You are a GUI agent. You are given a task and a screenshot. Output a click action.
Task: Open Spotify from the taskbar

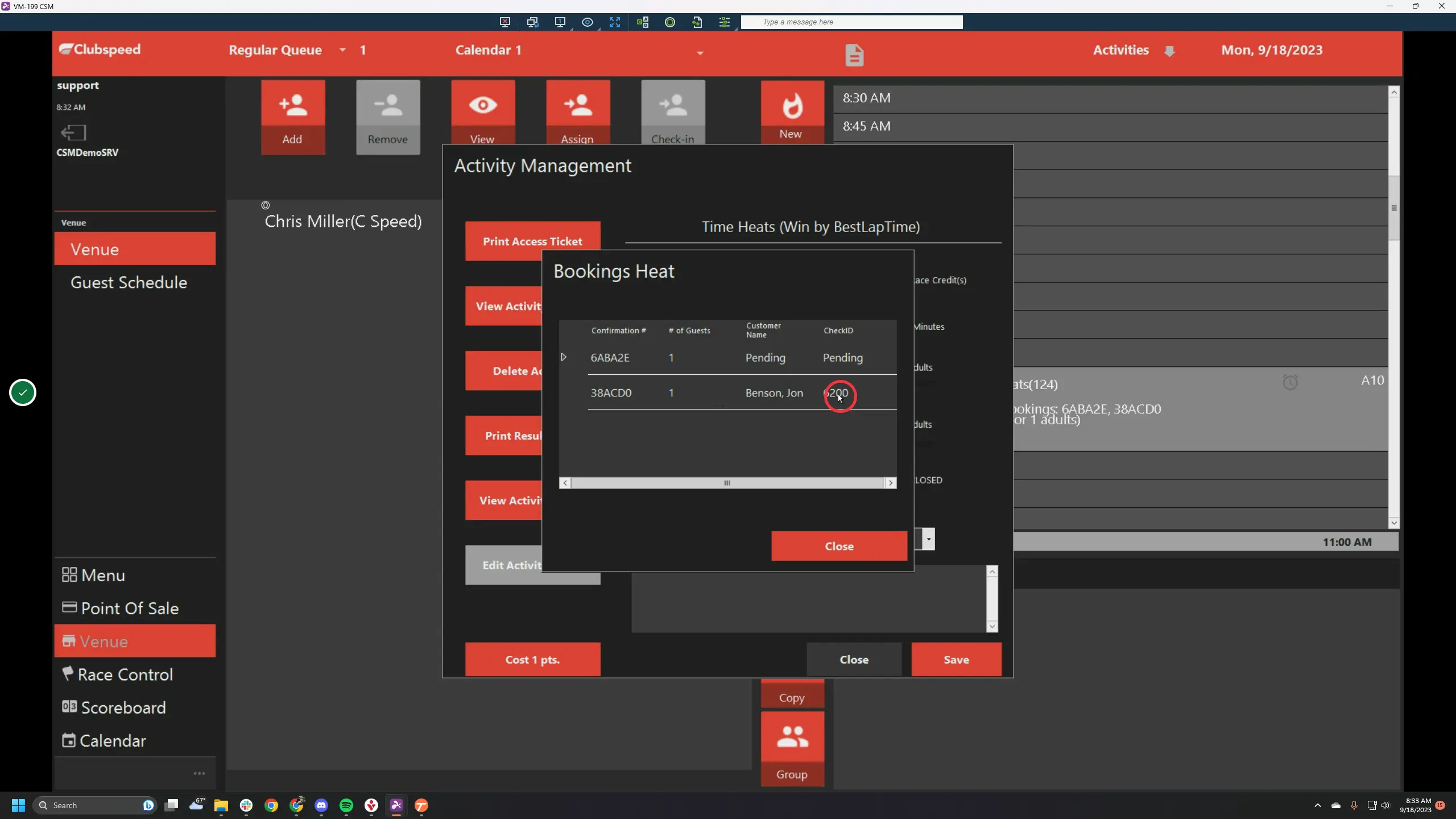346,805
